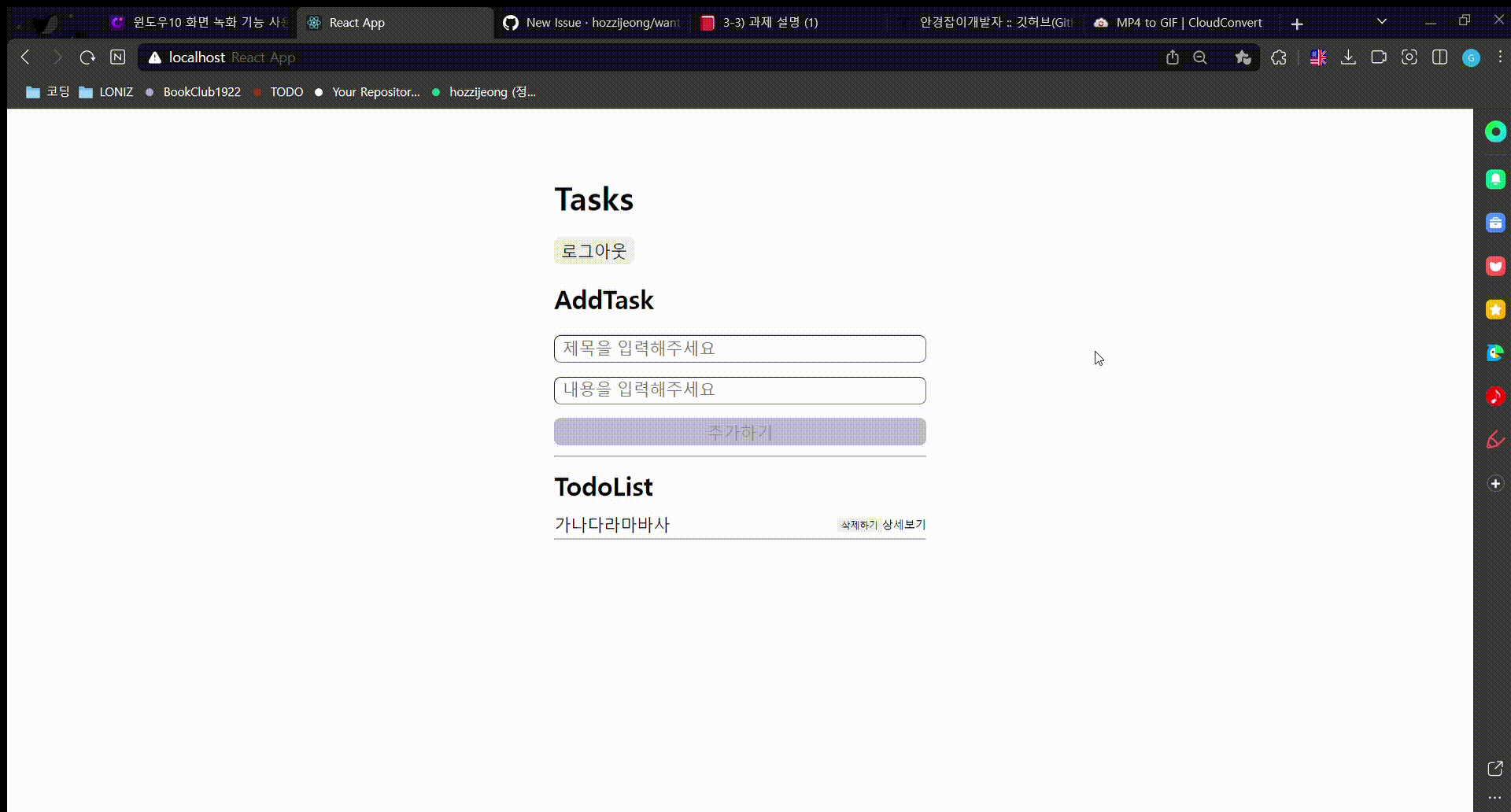This screenshot has height=812, width=1511.
Task: Open the red music note sidebar icon
Action: pyautogui.click(x=1495, y=396)
